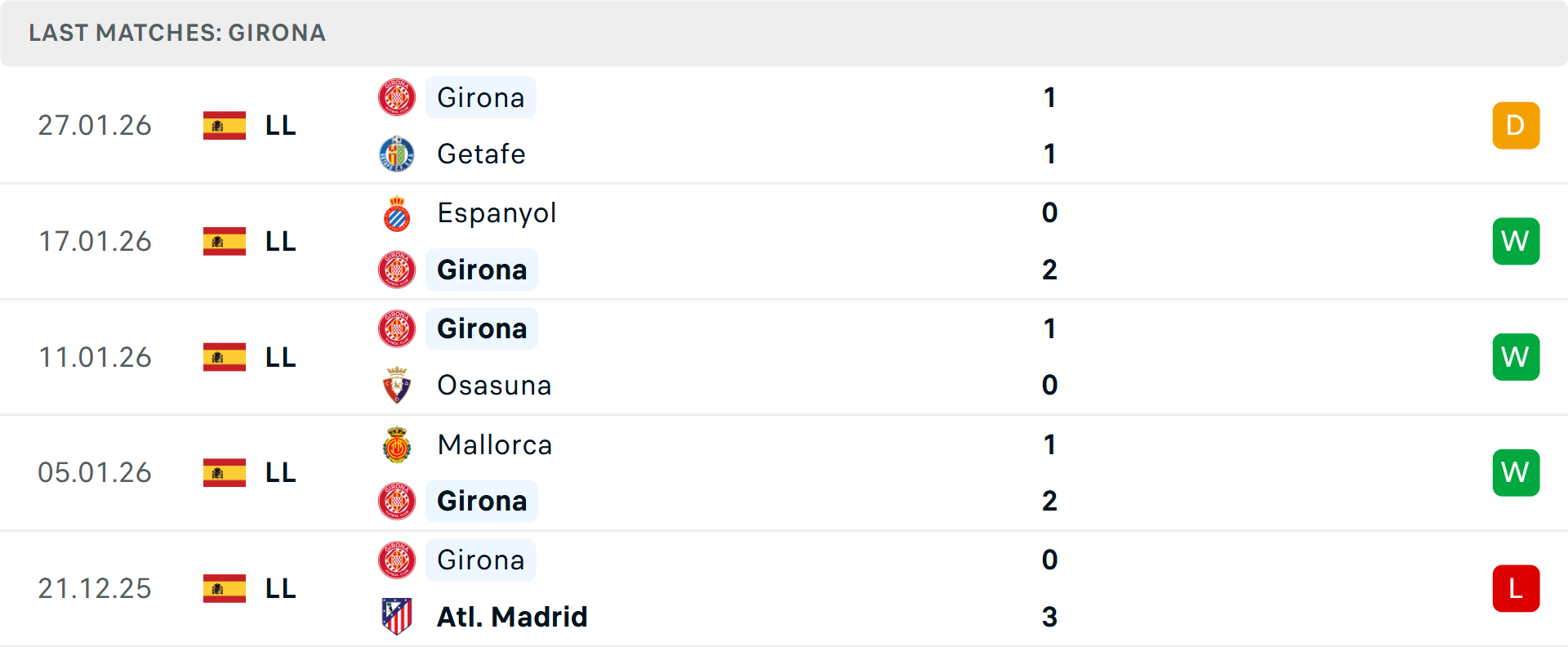This screenshot has width=1568, height=647.
Task: Click Girona crest in the Getafe match
Action: click(397, 97)
